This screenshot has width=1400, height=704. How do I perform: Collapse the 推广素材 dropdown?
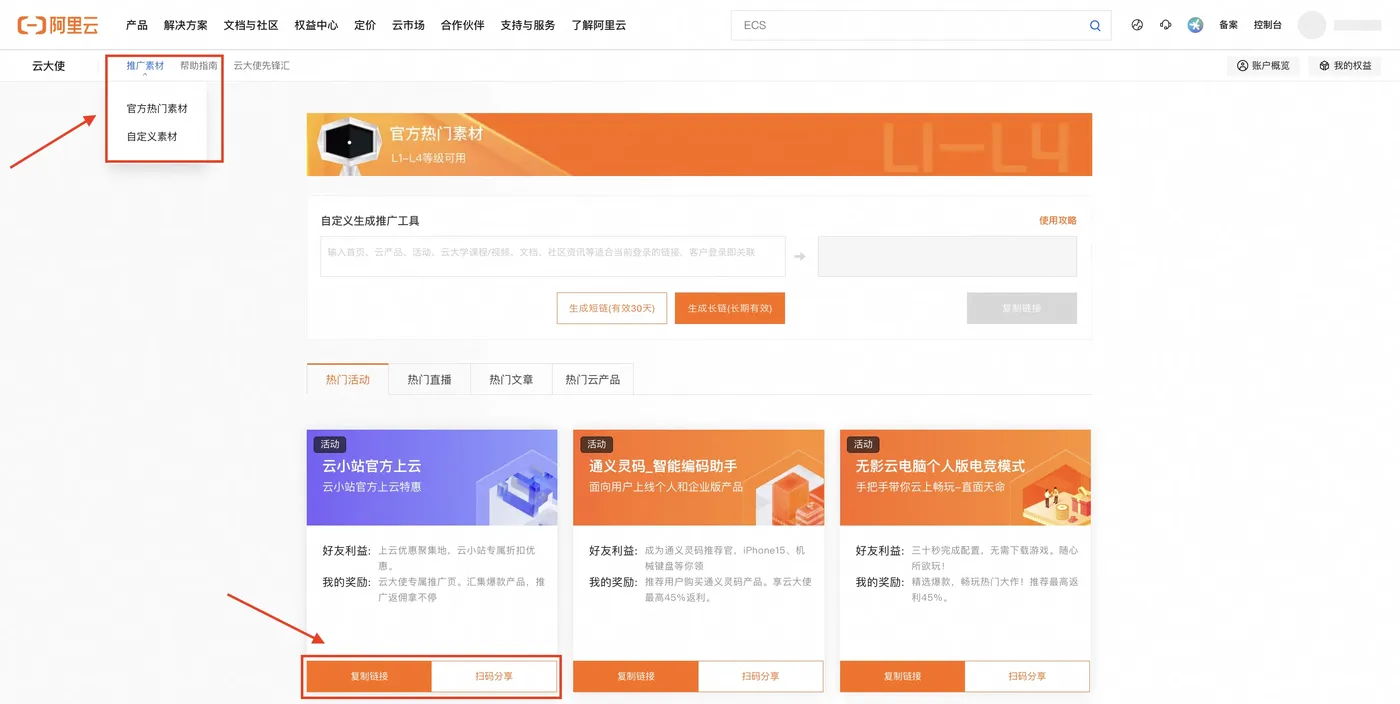click(145, 66)
